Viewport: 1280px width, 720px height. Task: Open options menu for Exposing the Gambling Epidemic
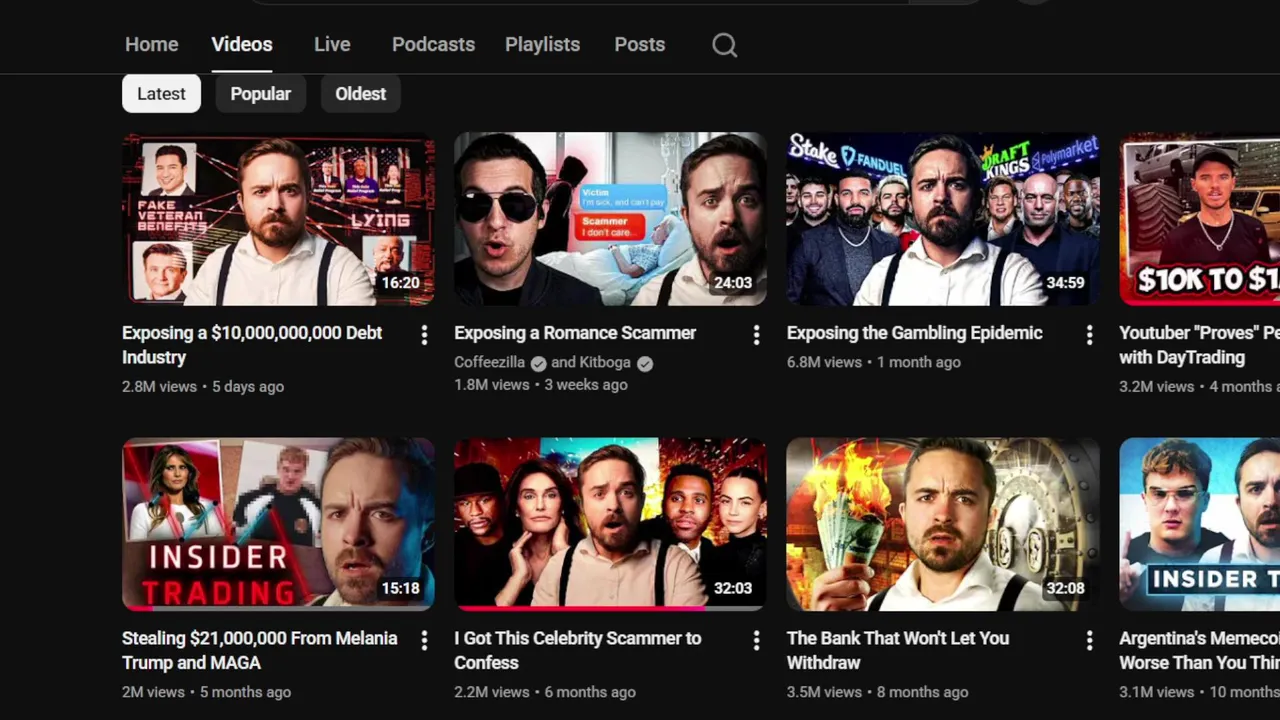tap(1089, 334)
